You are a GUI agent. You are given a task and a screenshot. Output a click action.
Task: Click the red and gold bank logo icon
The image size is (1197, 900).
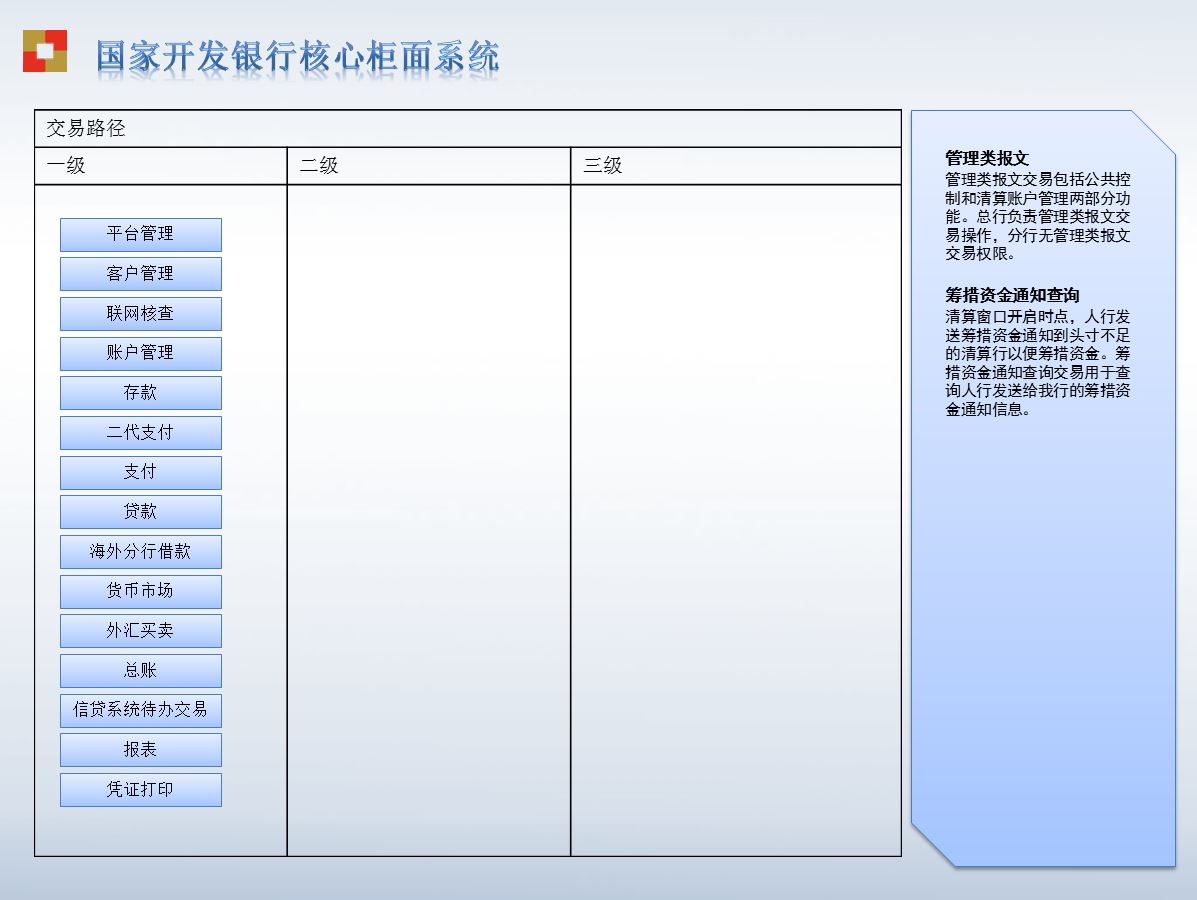[45, 51]
